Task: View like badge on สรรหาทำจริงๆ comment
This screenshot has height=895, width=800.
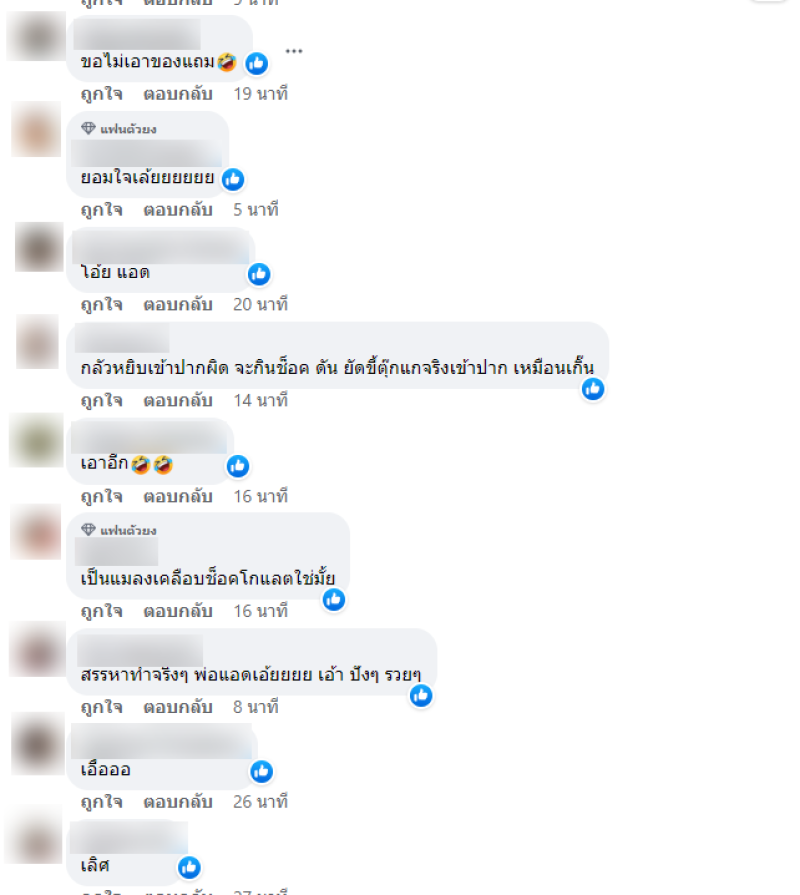Action: [x=421, y=695]
